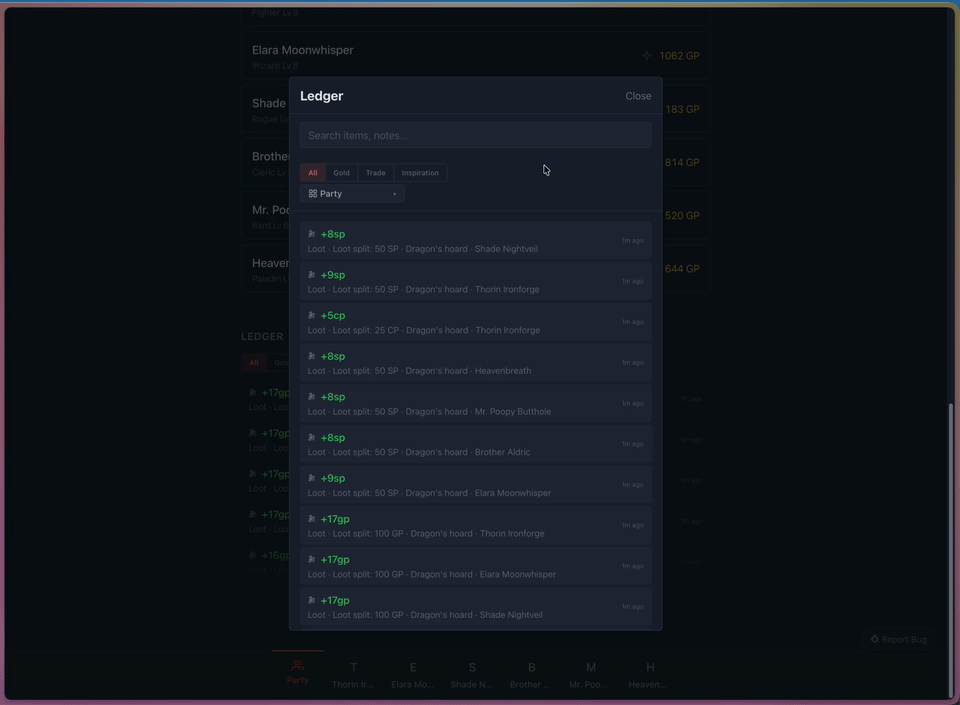Switch to Mr. Poo... bottom tab
Viewport: 960px width, 705px height.
click(590, 675)
